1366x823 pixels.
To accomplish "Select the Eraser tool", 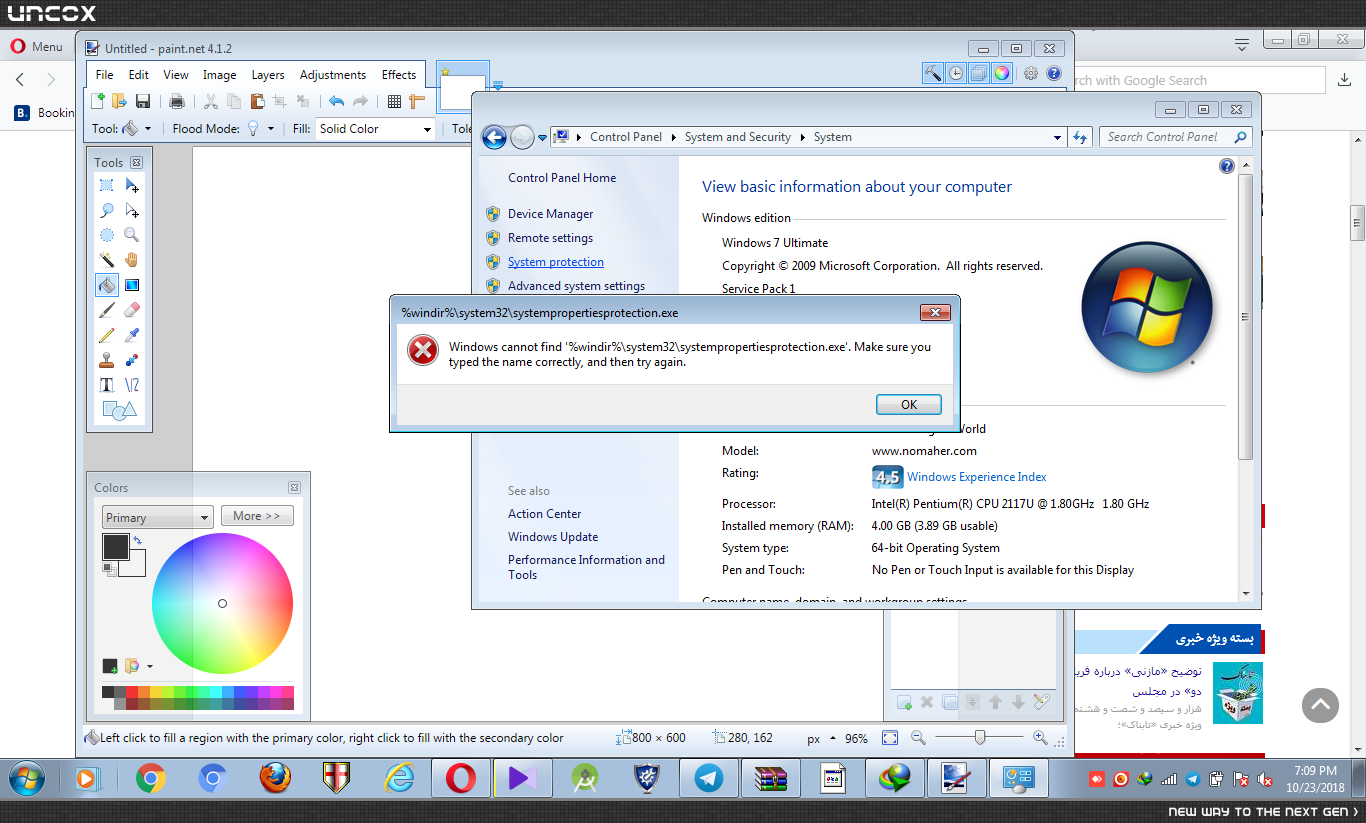I will (x=132, y=310).
